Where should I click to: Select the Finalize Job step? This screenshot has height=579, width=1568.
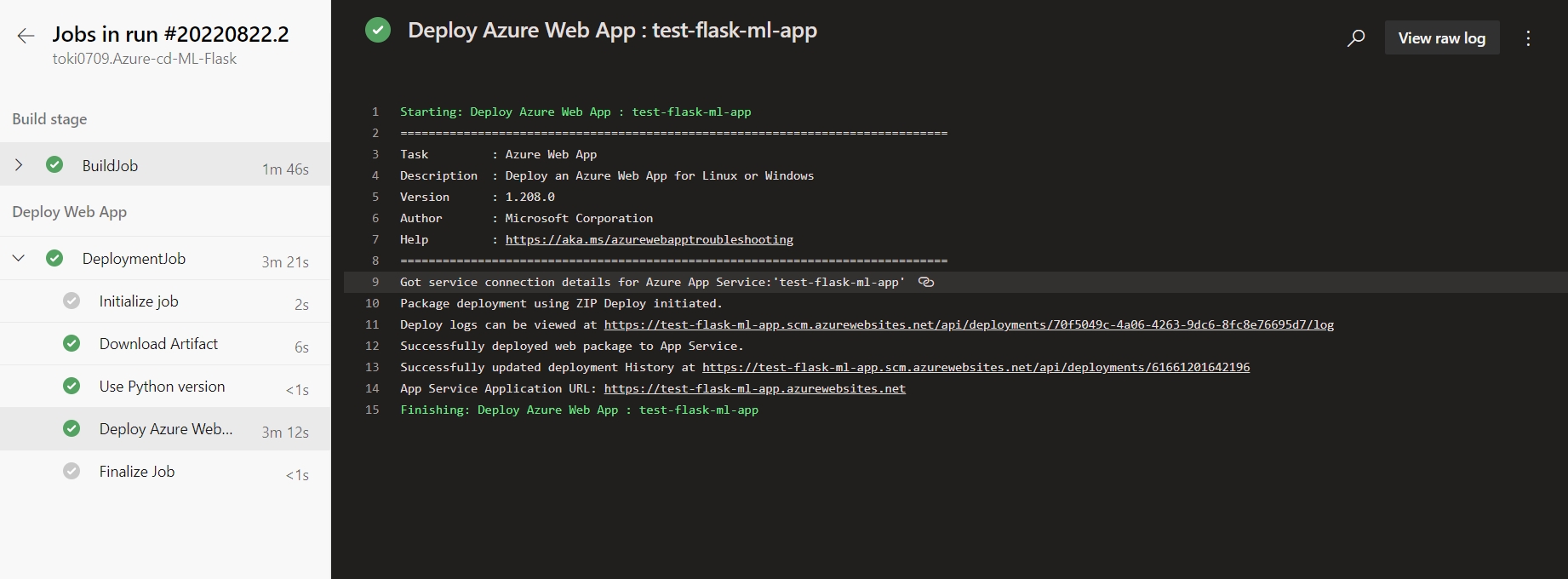[165, 472]
